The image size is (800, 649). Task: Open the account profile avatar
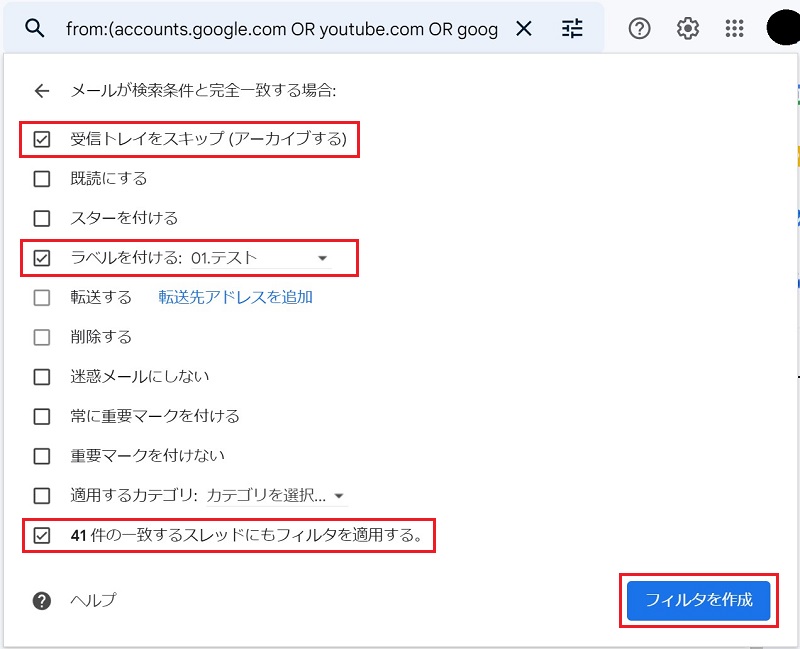click(x=783, y=29)
